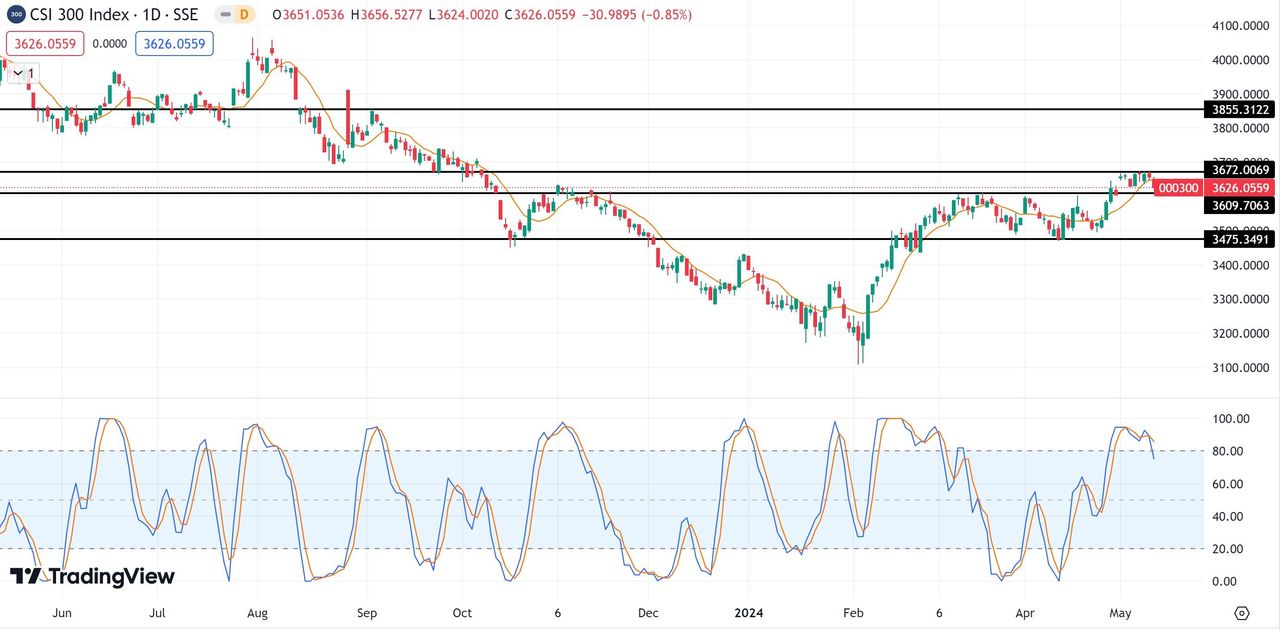1280x631 pixels.
Task: Click the red last price 3626.0559 label
Action: point(1240,188)
